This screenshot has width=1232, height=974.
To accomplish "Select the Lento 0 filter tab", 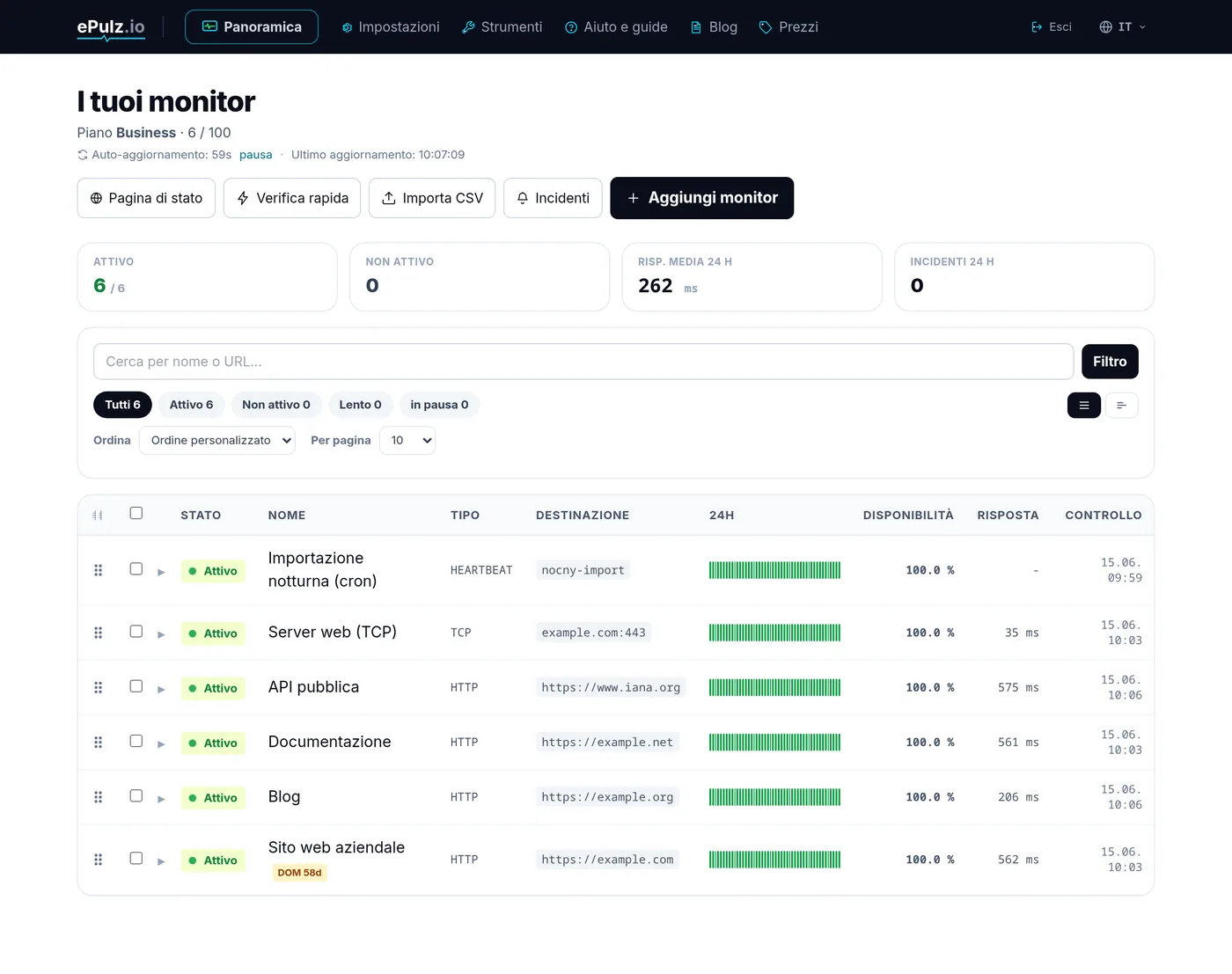I will tap(360, 405).
